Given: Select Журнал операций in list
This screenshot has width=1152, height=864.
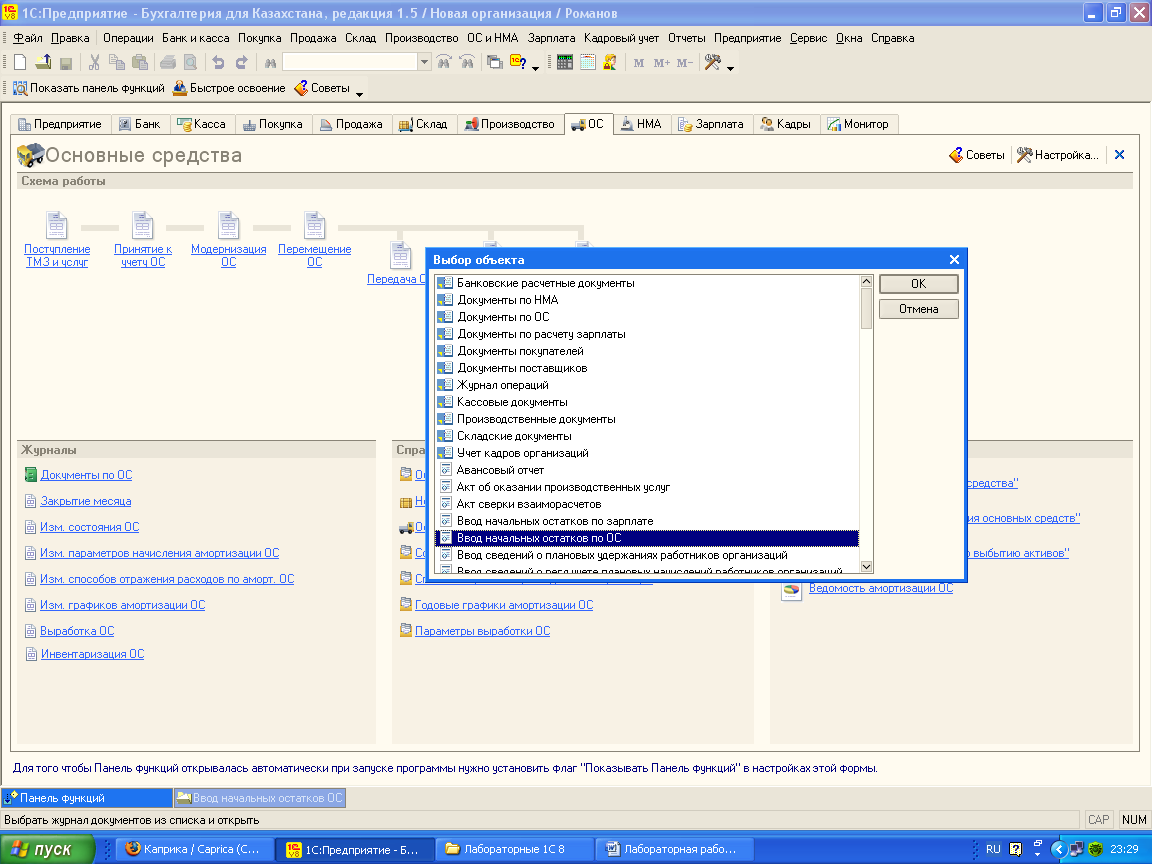Looking at the screenshot, I should (647, 385).
